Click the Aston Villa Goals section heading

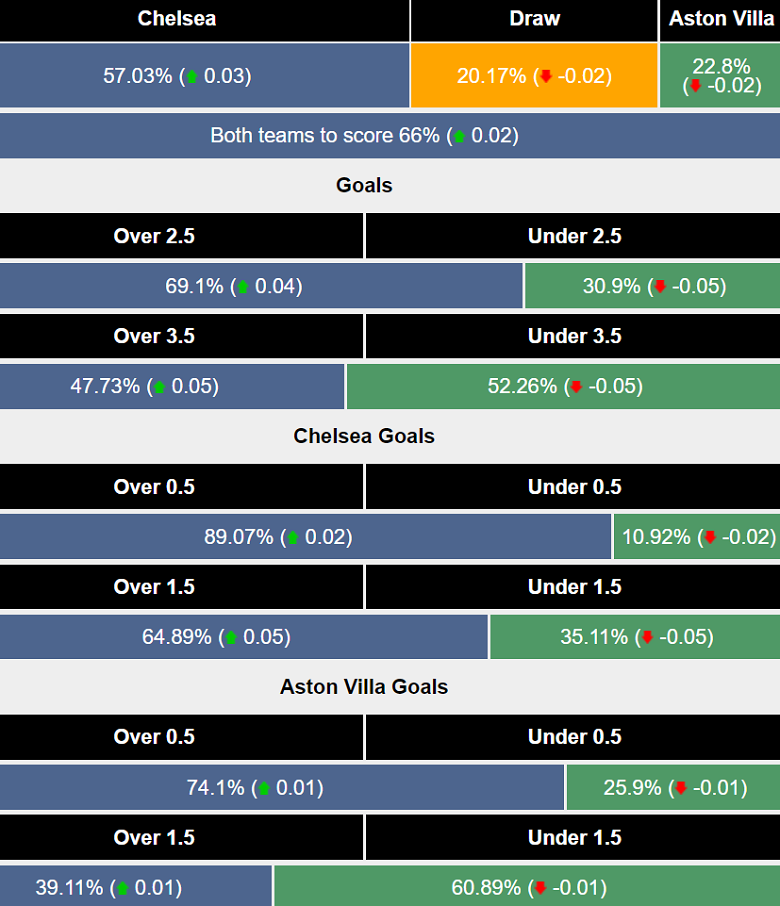364,687
